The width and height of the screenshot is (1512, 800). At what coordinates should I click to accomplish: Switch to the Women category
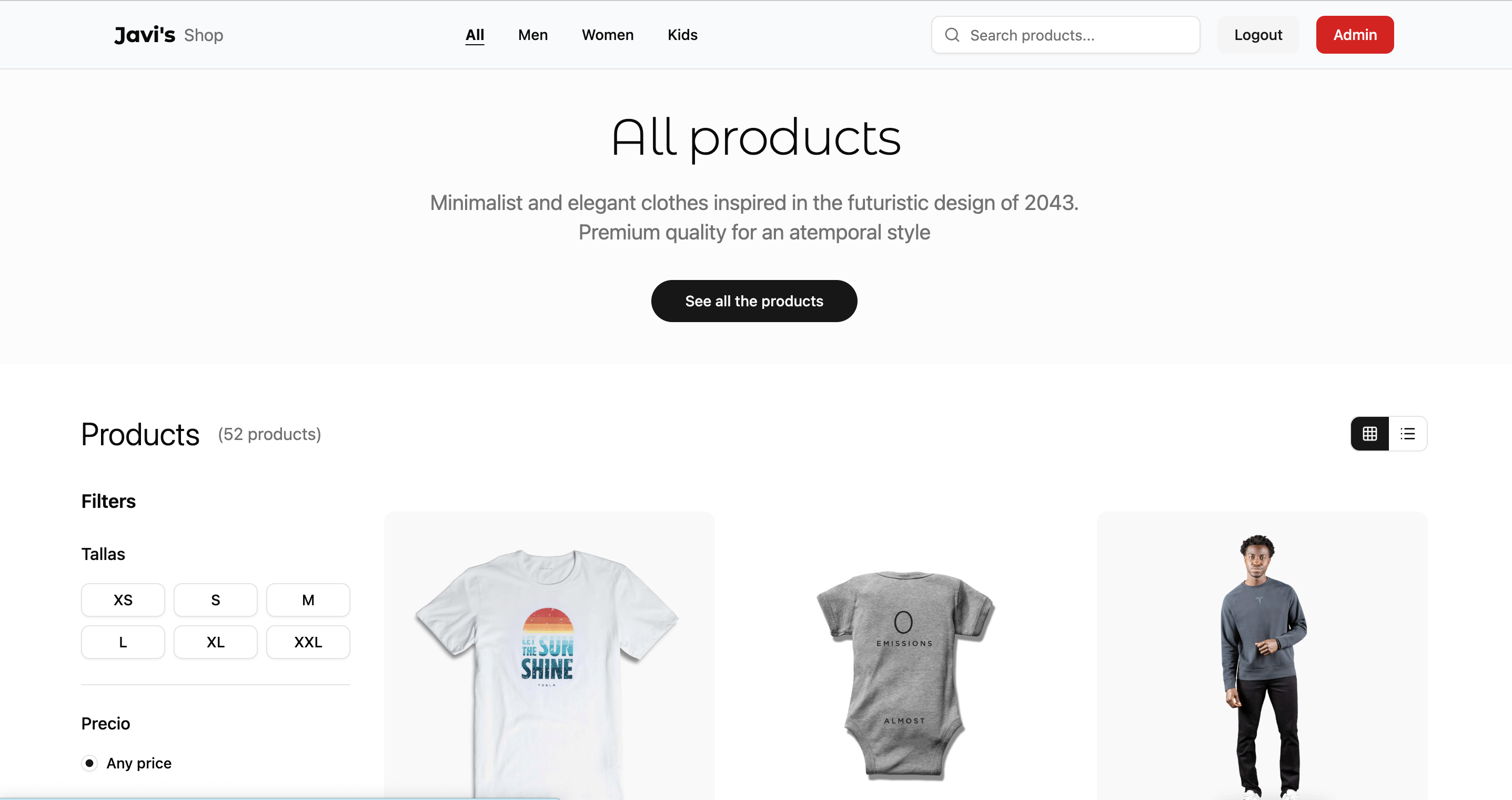click(x=608, y=35)
